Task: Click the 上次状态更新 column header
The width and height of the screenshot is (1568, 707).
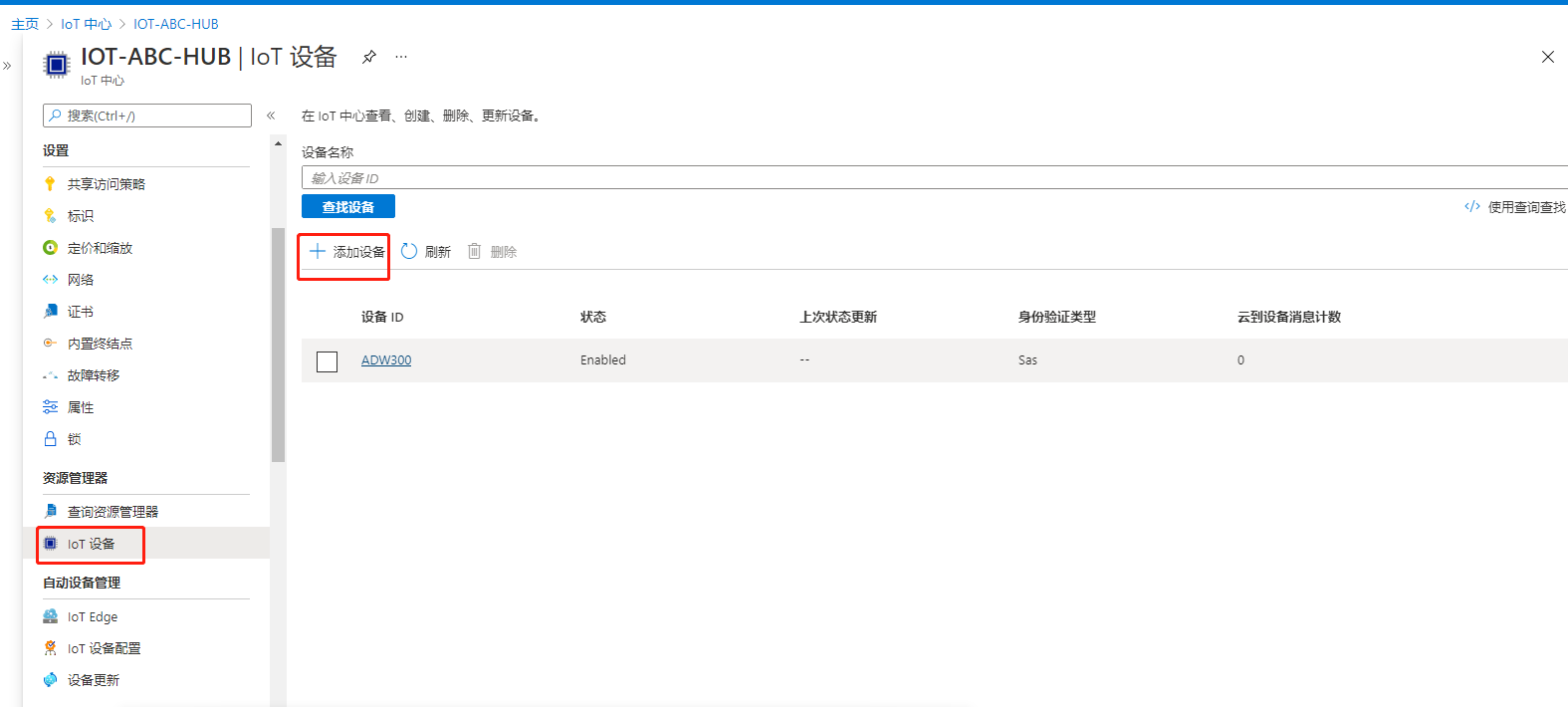Action: tap(838, 317)
